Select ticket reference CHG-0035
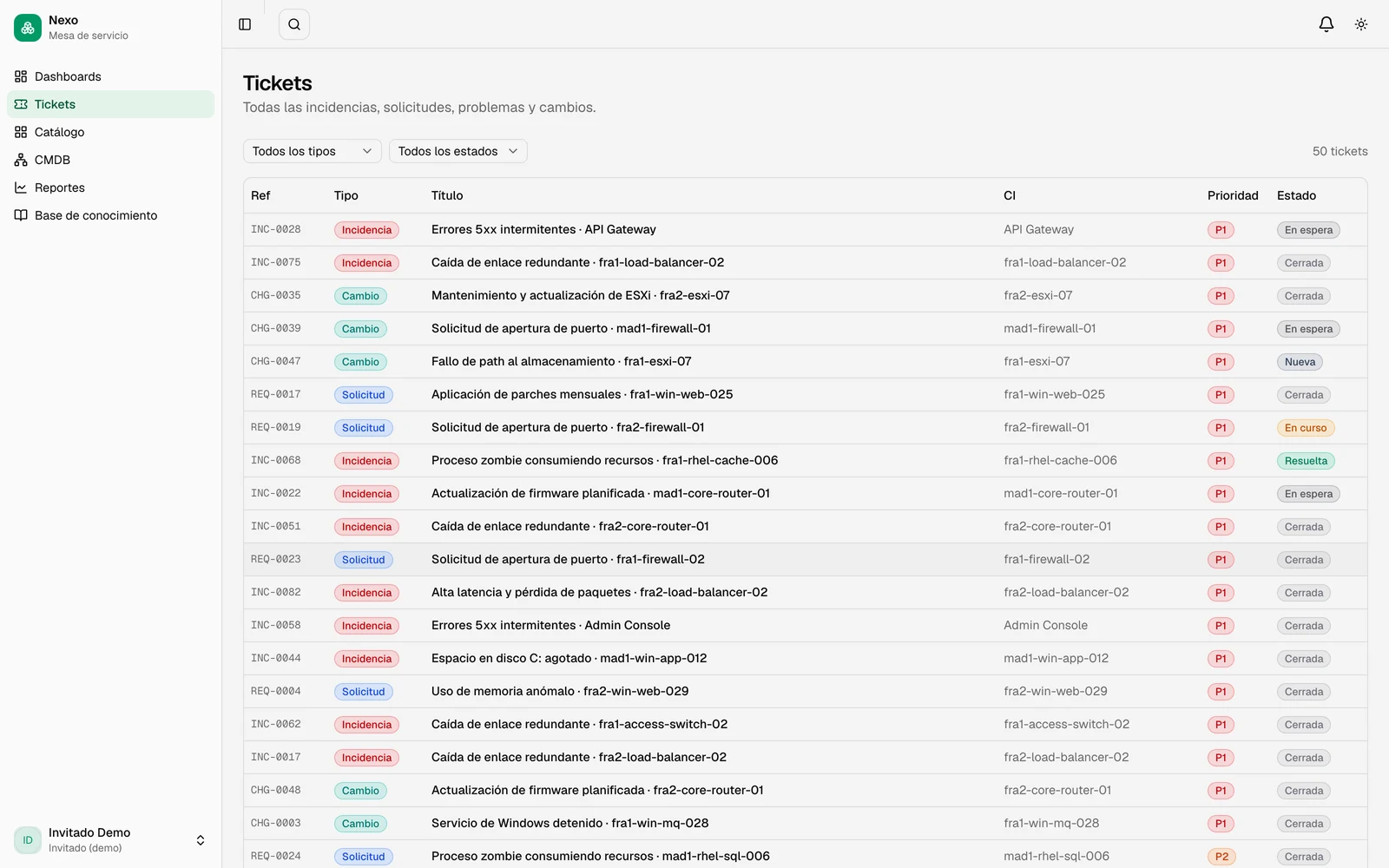The image size is (1389, 868). tap(276, 296)
